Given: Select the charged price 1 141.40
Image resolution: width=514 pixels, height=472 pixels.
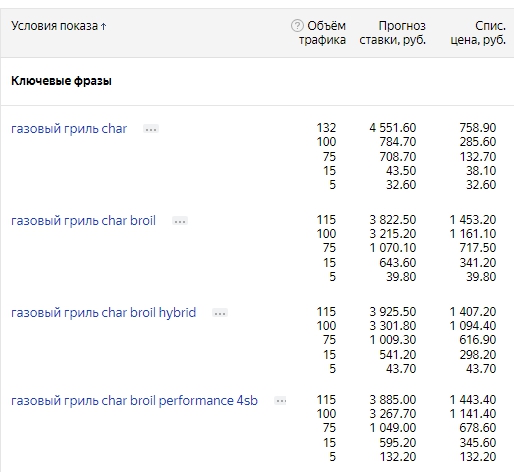Looking at the screenshot, I should coord(473,414).
